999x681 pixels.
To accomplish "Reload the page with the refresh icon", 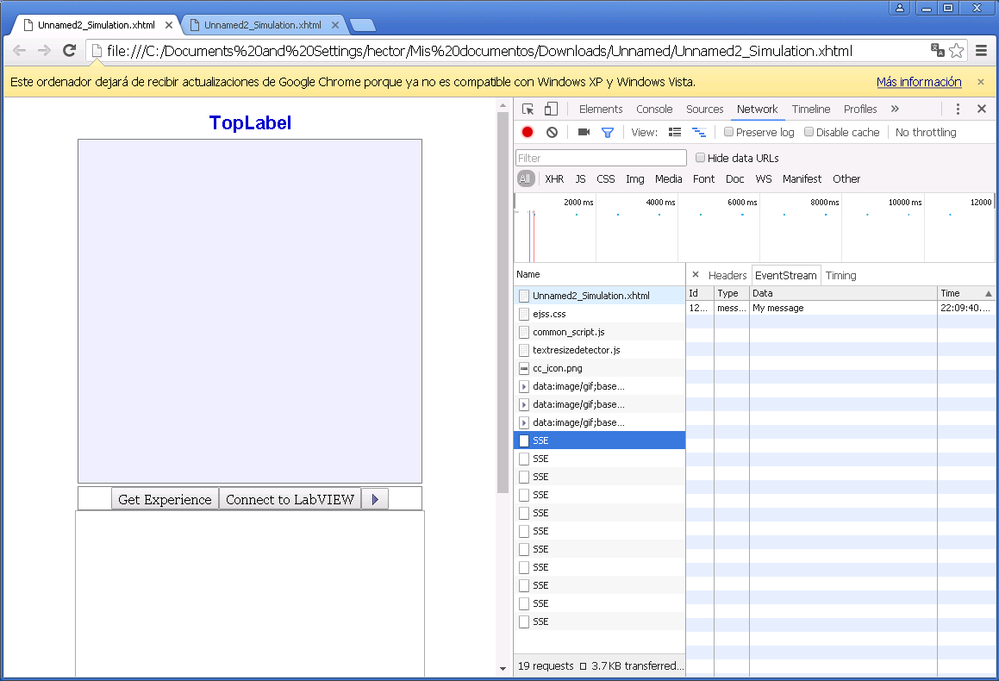I will click(x=69, y=50).
